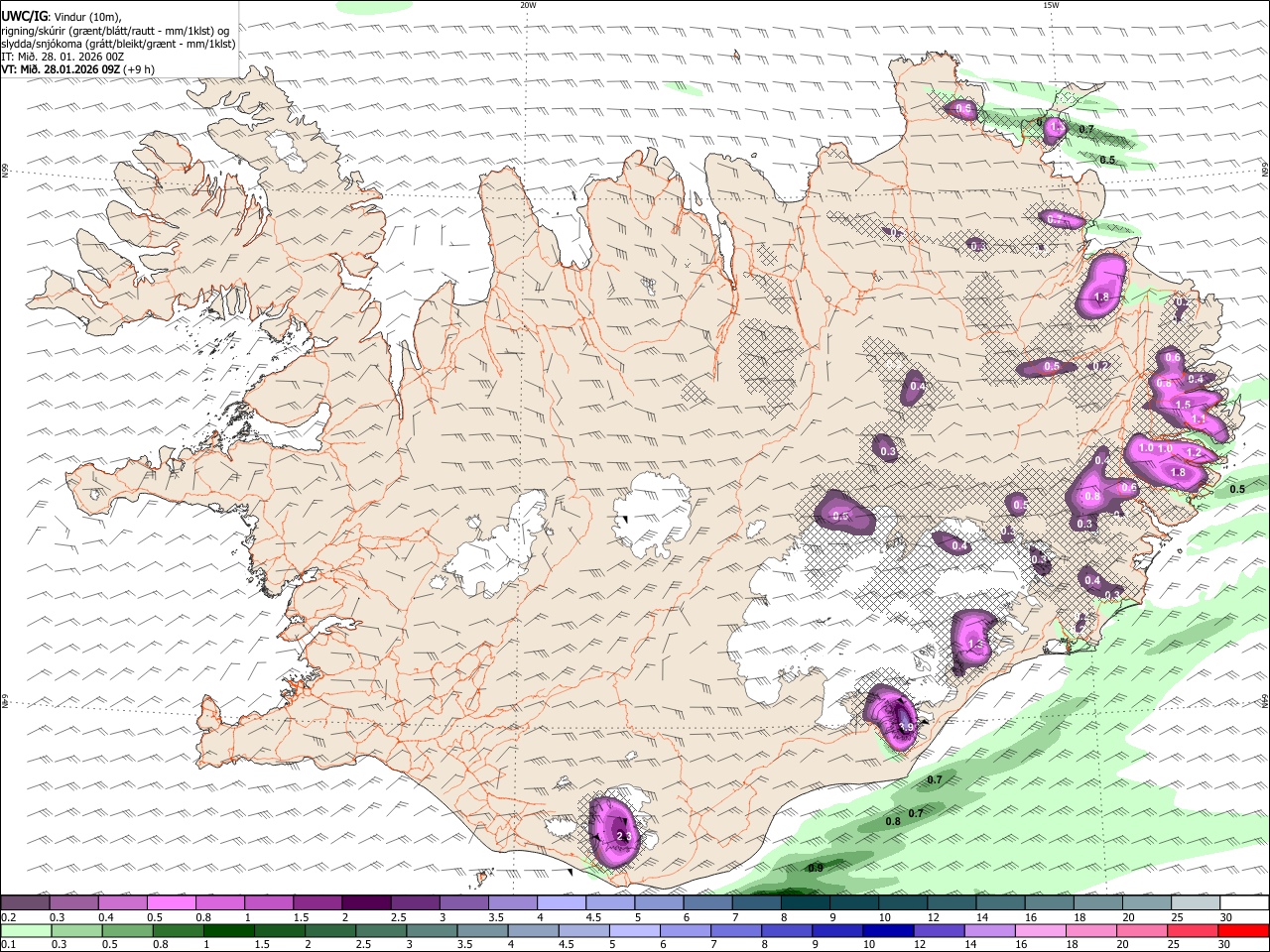Click the '(+9 h)' forecast offset text
This screenshot has width=1270, height=952.
coord(139,69)
